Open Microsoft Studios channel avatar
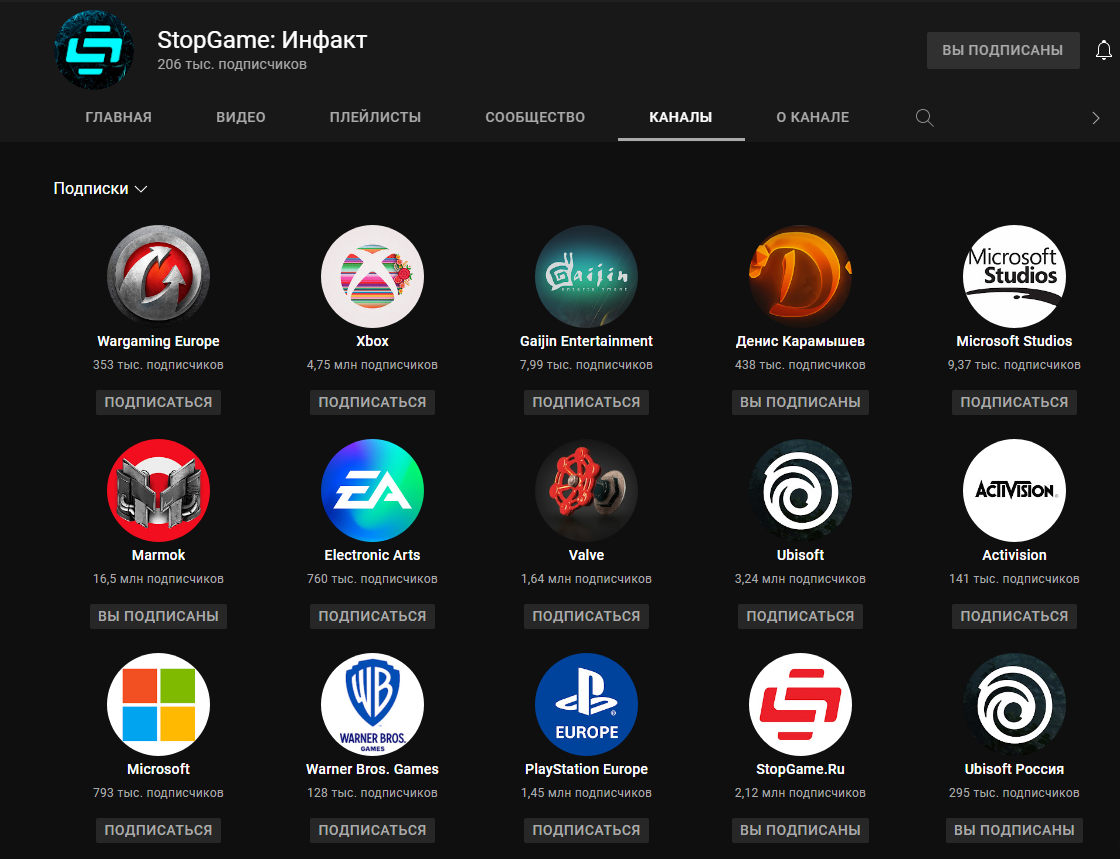The height and width of the screenshot is (859, 1120). 1014,276
